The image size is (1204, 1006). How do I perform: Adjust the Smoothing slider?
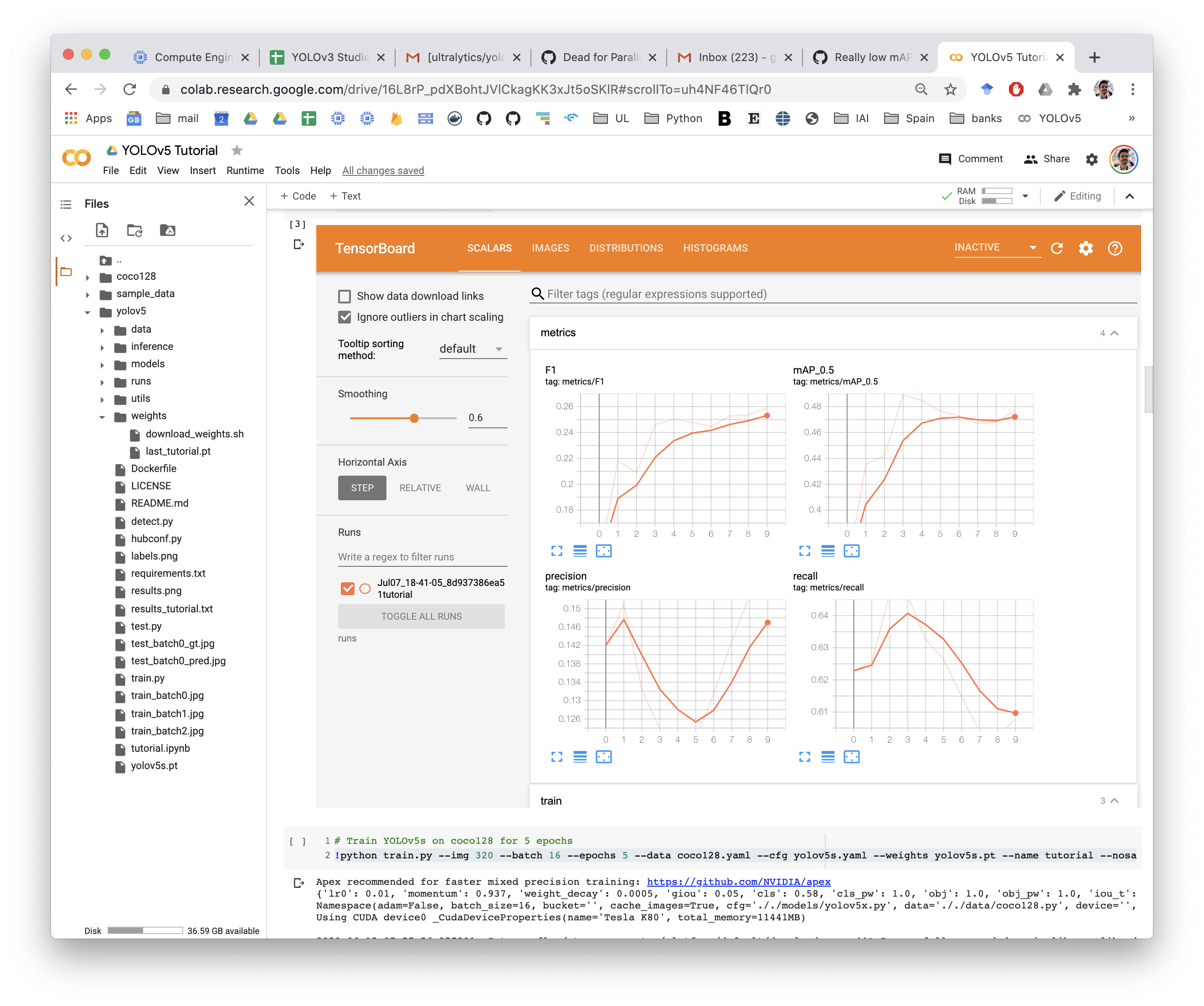(414, 418)
